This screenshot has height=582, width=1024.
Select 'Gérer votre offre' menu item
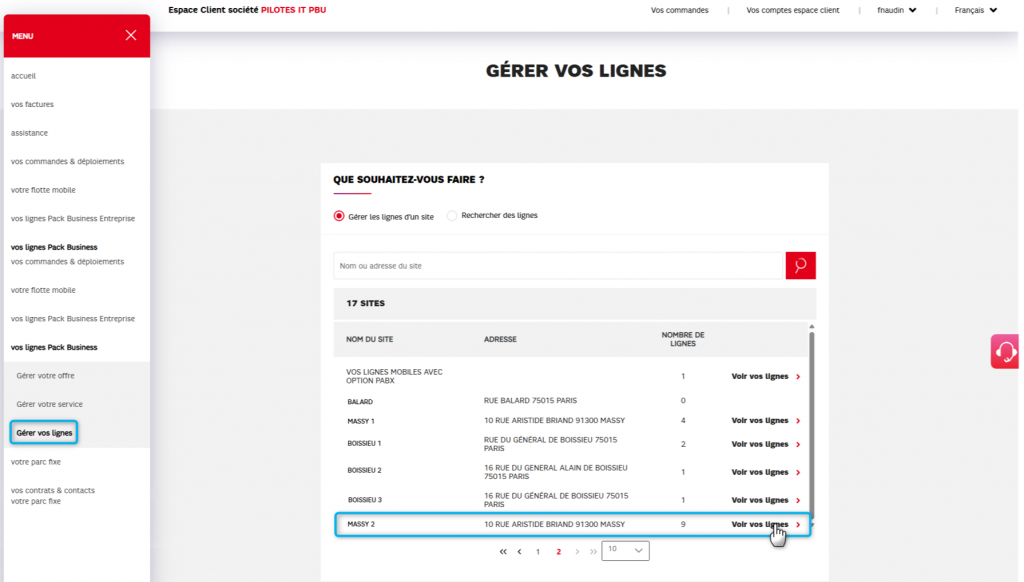(x=45, y=376)
